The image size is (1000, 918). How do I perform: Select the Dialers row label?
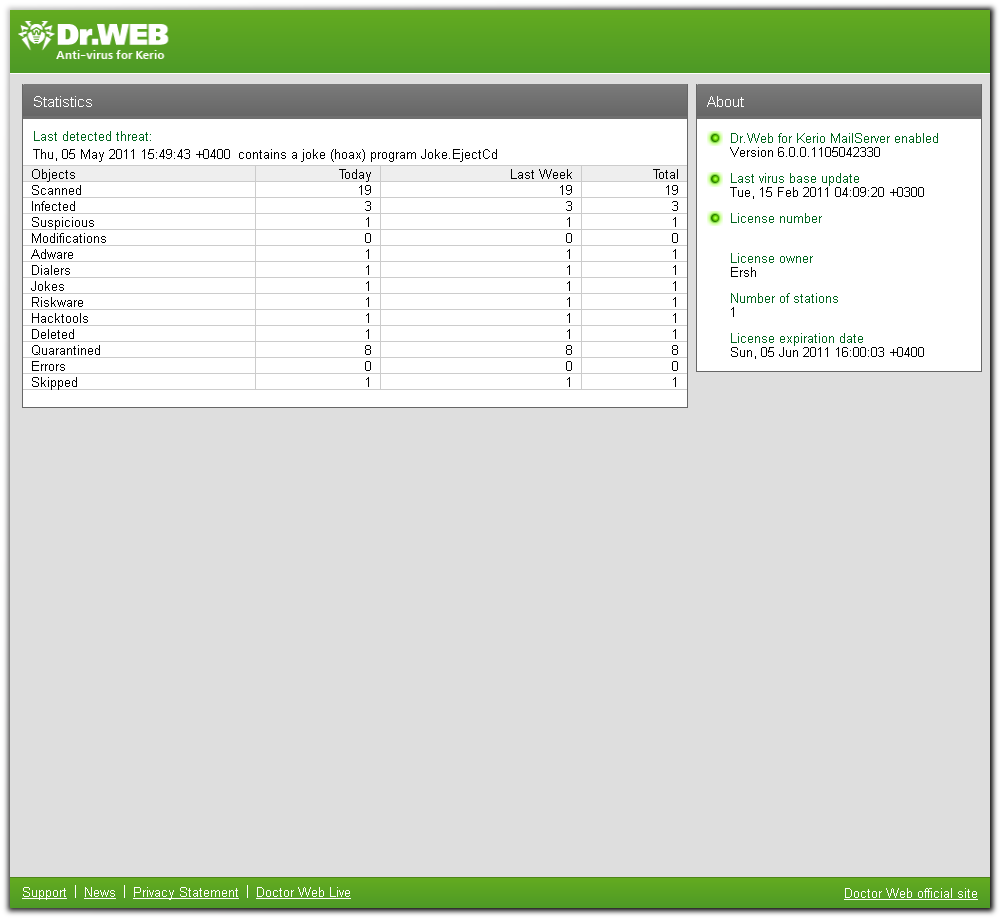51,270
